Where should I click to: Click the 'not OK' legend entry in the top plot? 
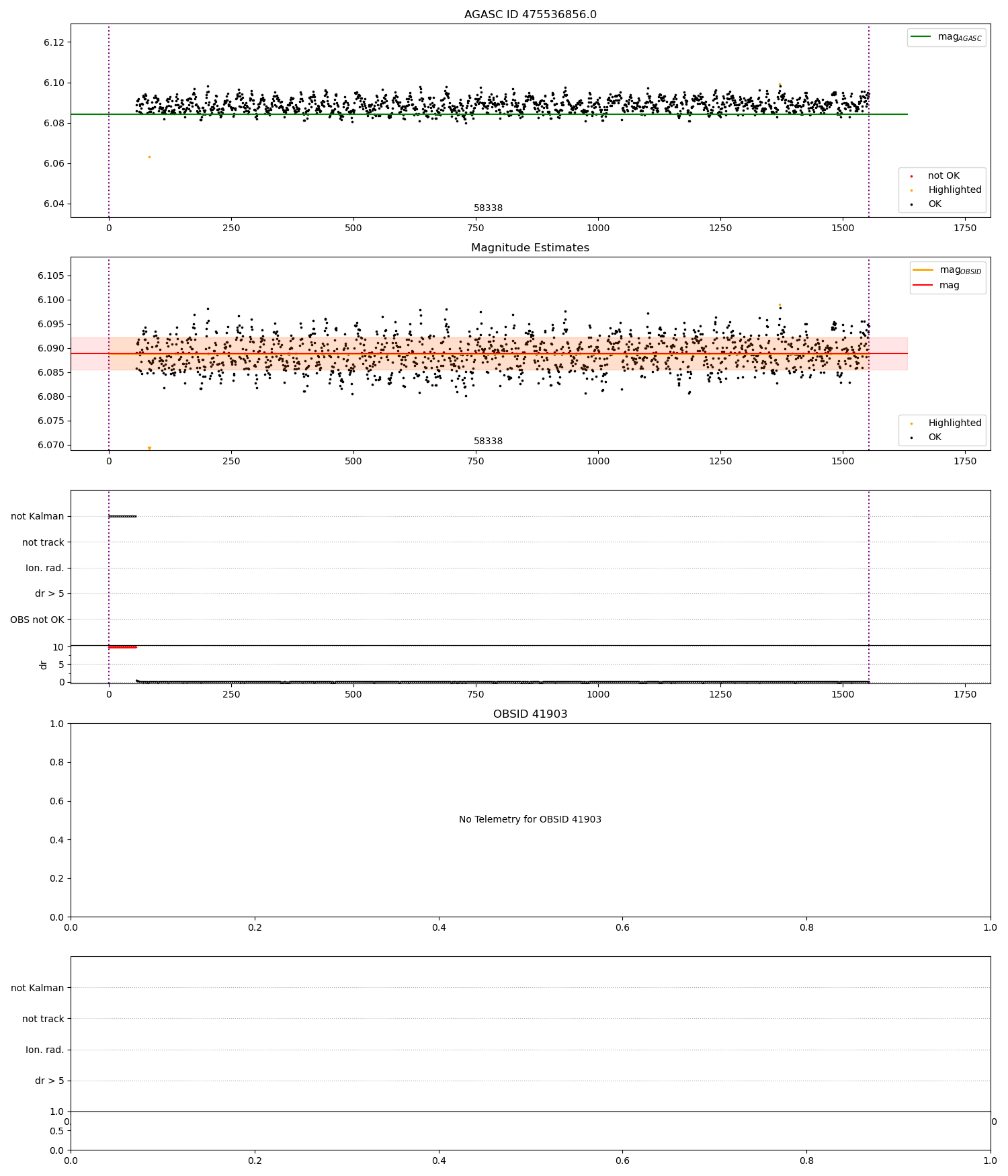935,176
